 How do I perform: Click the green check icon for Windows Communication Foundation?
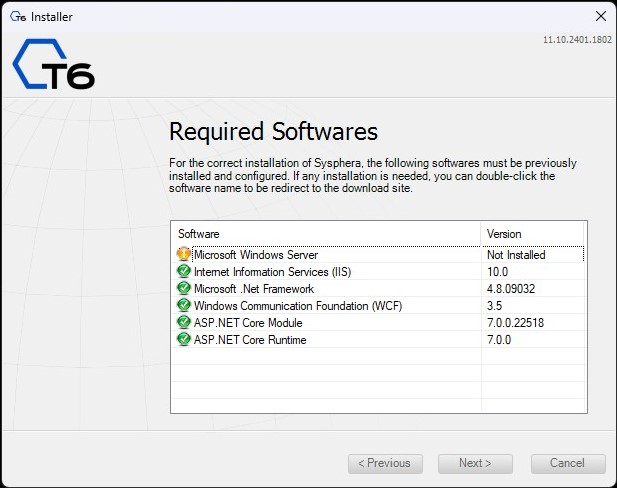tap(183, 305)
